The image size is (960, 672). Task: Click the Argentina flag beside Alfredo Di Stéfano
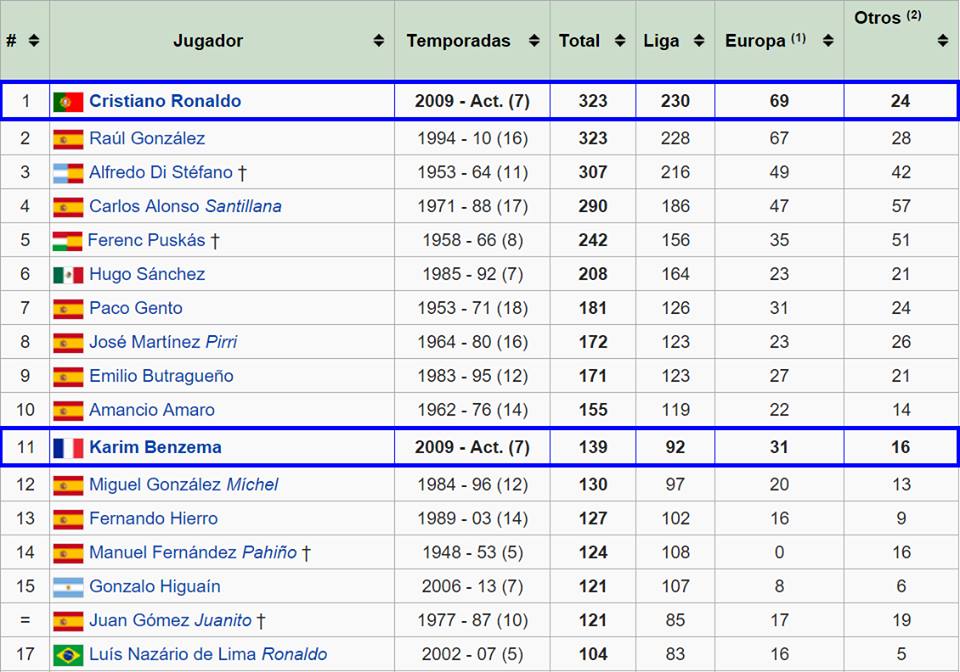[68, 173]
